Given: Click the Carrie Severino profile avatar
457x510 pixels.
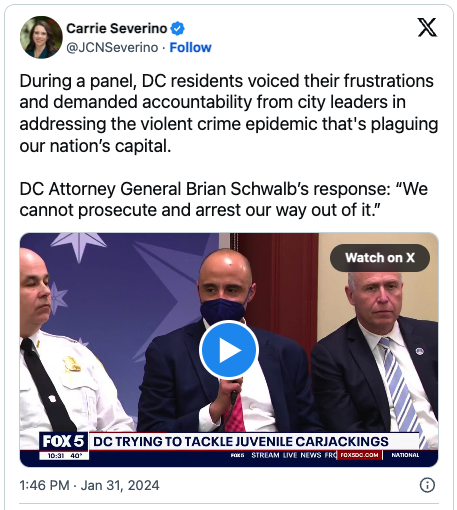Looking at the screenshot, I should [41, 37].
